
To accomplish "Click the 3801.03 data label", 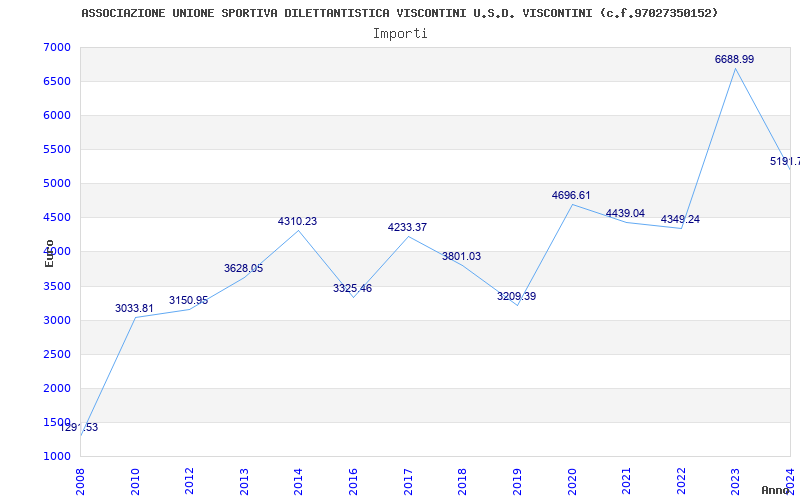I will coord(461,256).
